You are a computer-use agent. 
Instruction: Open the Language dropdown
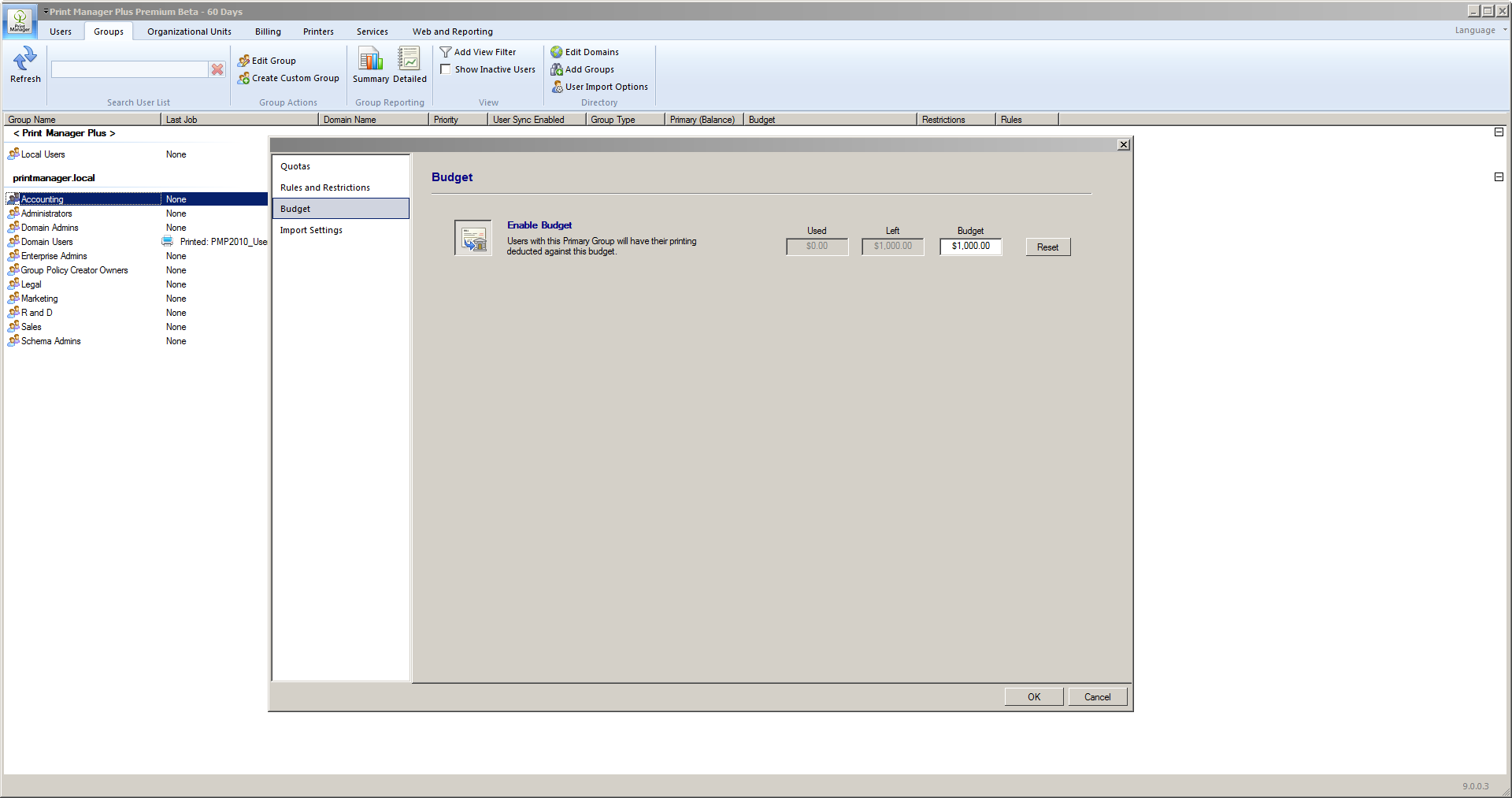[1480, 30]
